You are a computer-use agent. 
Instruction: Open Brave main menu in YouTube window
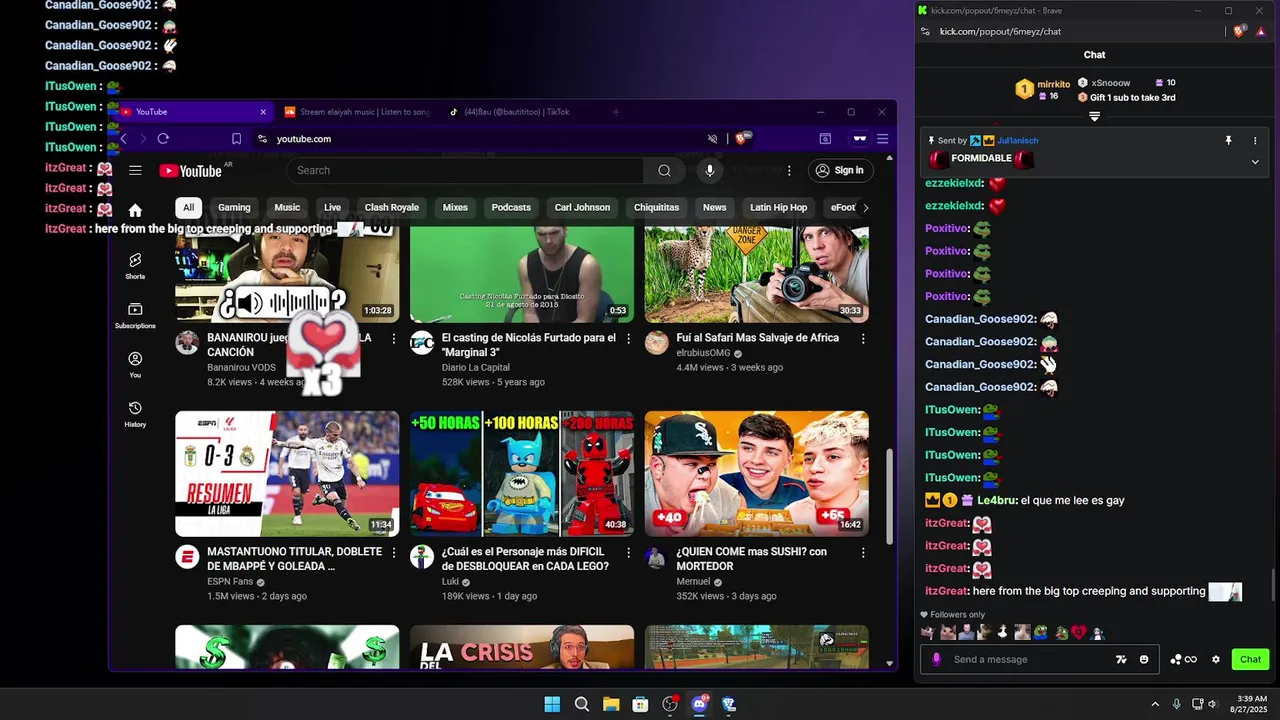click(883, 139)
